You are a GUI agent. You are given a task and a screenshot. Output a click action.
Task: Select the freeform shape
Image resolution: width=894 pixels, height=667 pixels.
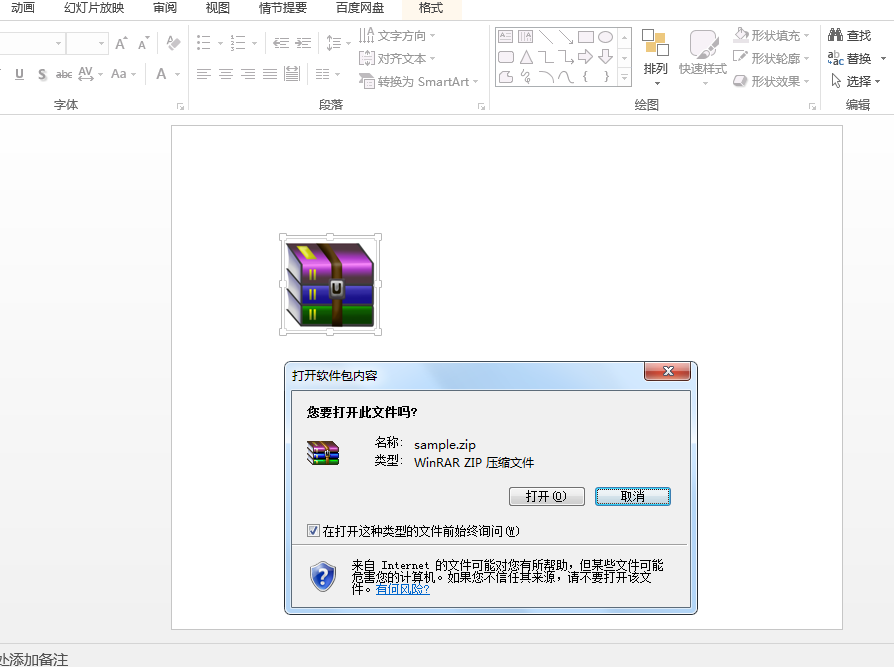[506, 76]
